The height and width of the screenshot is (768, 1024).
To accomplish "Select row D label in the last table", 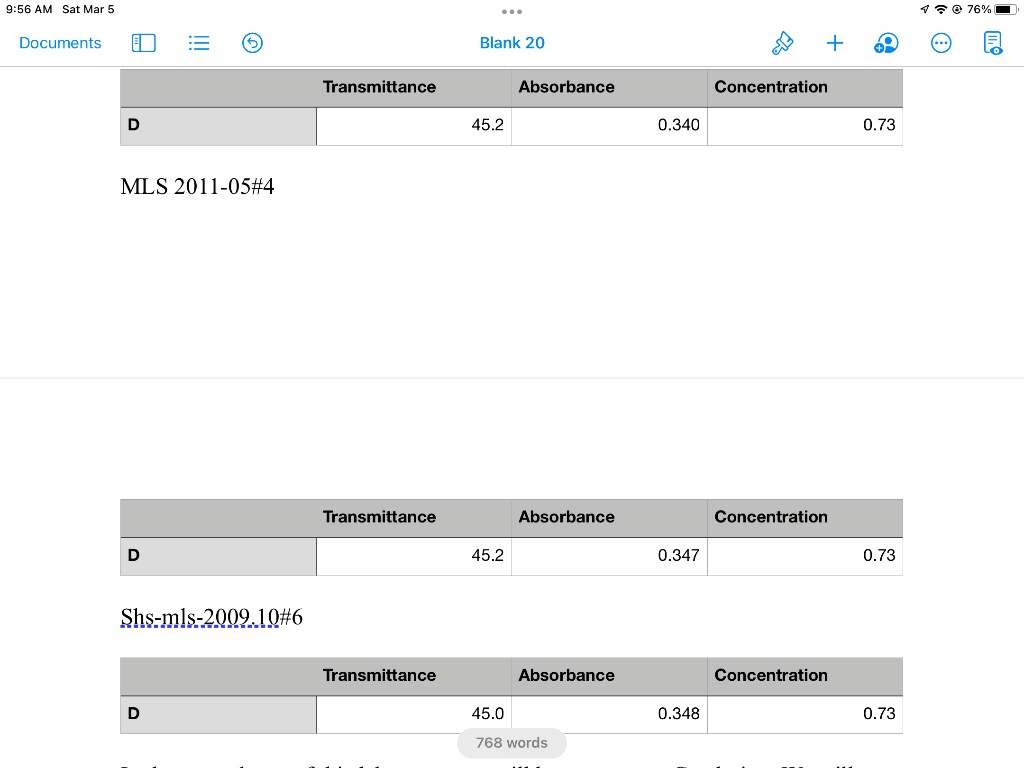I will pos(218,714).
